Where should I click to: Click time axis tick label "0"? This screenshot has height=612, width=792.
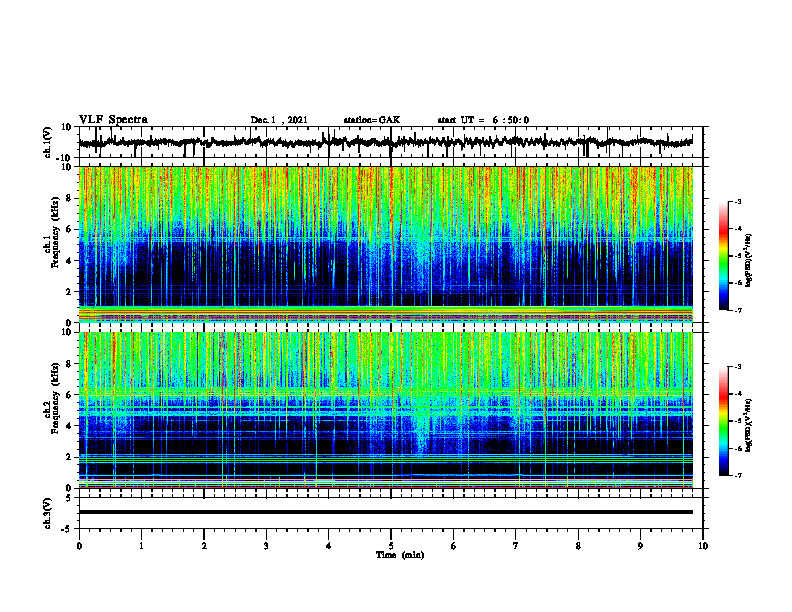point(79,546)
